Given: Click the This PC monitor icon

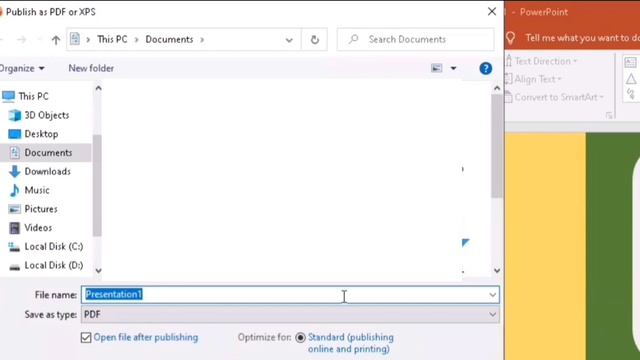Looking at the screenshot, I should 9,96.
